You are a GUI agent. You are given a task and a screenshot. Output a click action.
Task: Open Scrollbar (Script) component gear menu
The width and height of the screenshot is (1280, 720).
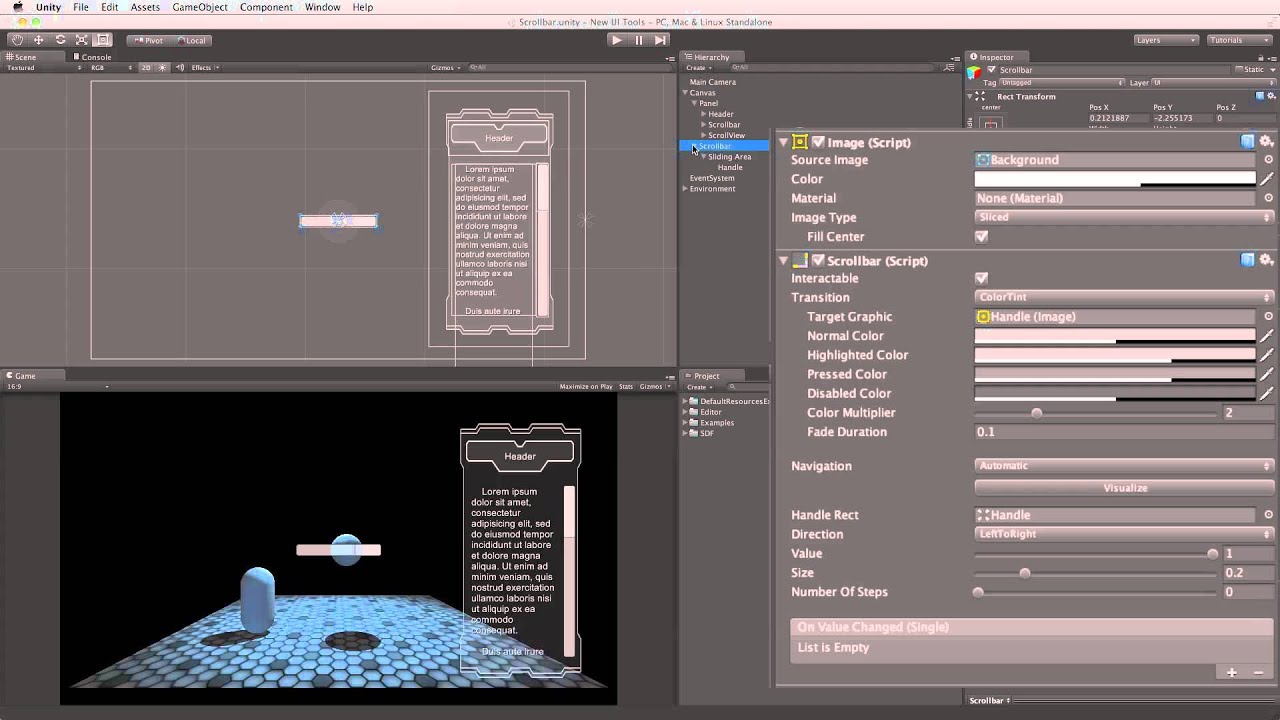pos(1266,260)
